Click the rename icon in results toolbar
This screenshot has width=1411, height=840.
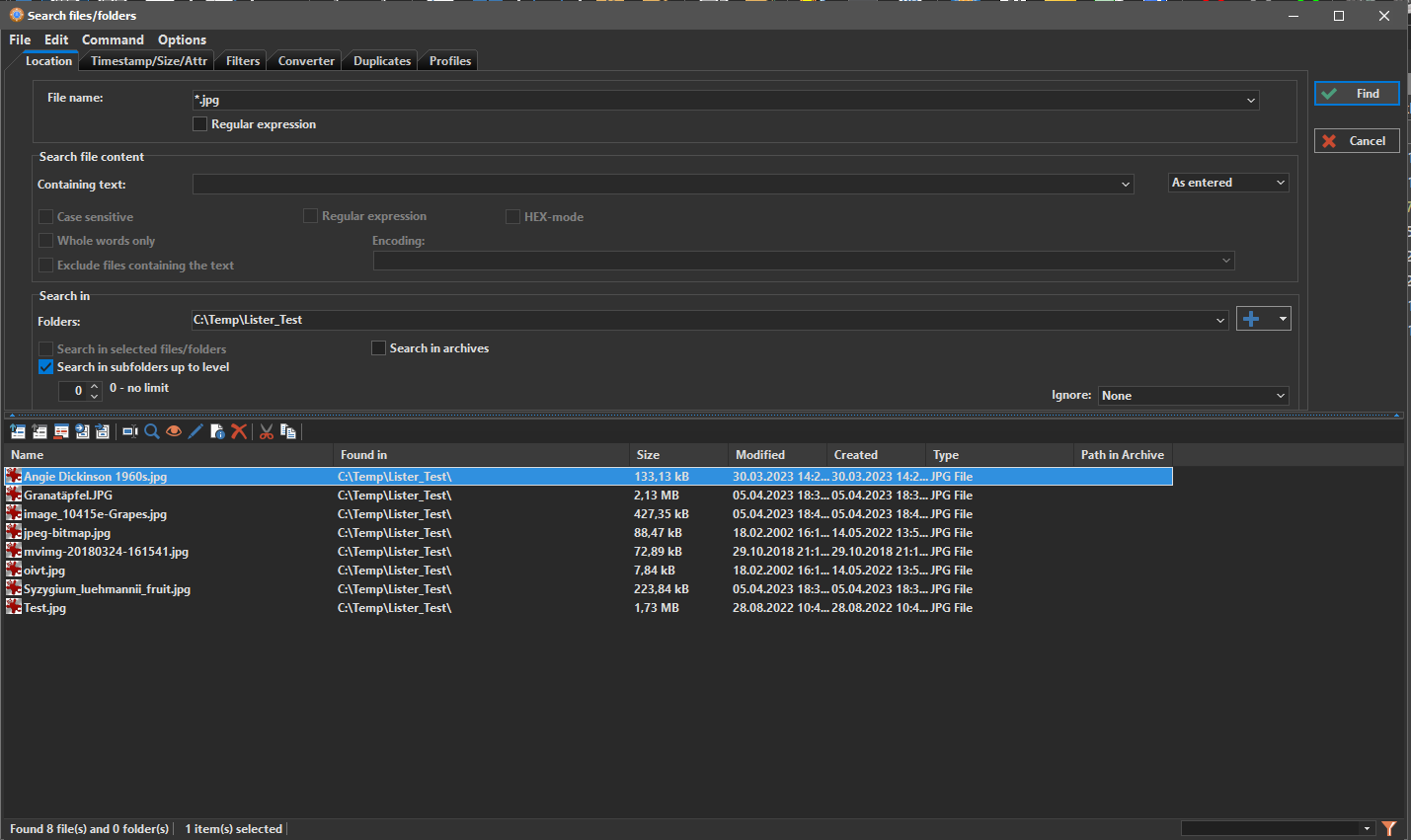tap(129, 431)
